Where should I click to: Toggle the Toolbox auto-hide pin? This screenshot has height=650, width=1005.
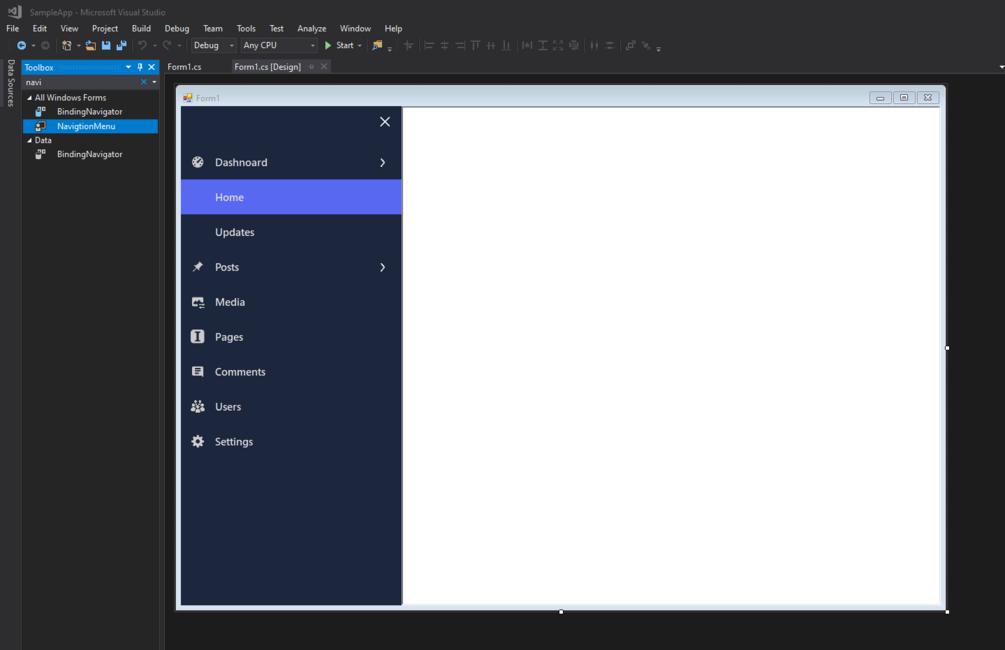[x=140, y=67]
